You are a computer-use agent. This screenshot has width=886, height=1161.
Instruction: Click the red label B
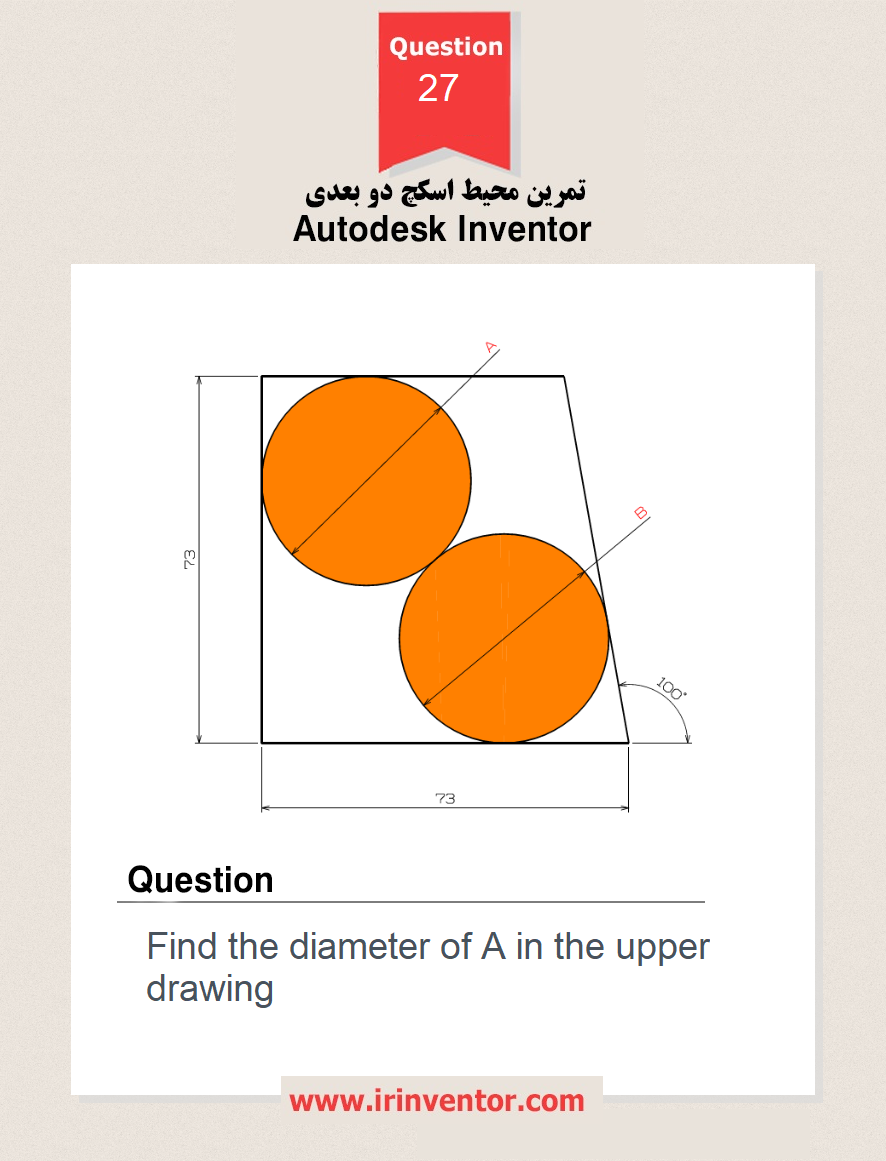click(x=641, y=512)
